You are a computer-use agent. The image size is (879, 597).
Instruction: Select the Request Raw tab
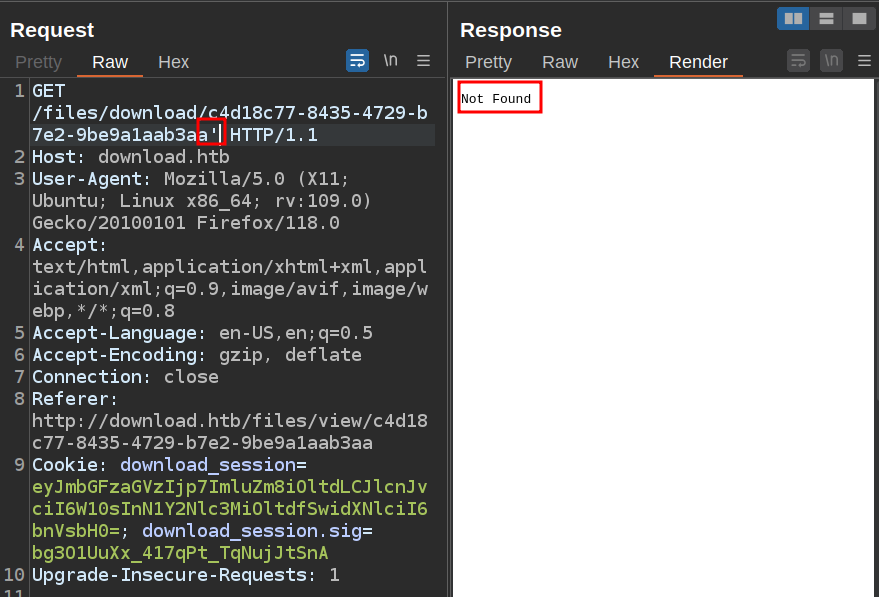tap(110, 62)
